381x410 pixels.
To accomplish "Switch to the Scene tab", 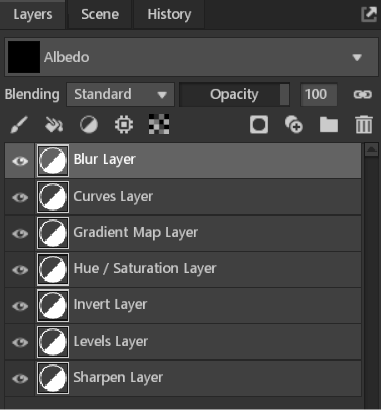I will pyautogui.click(x=100, y=15).
